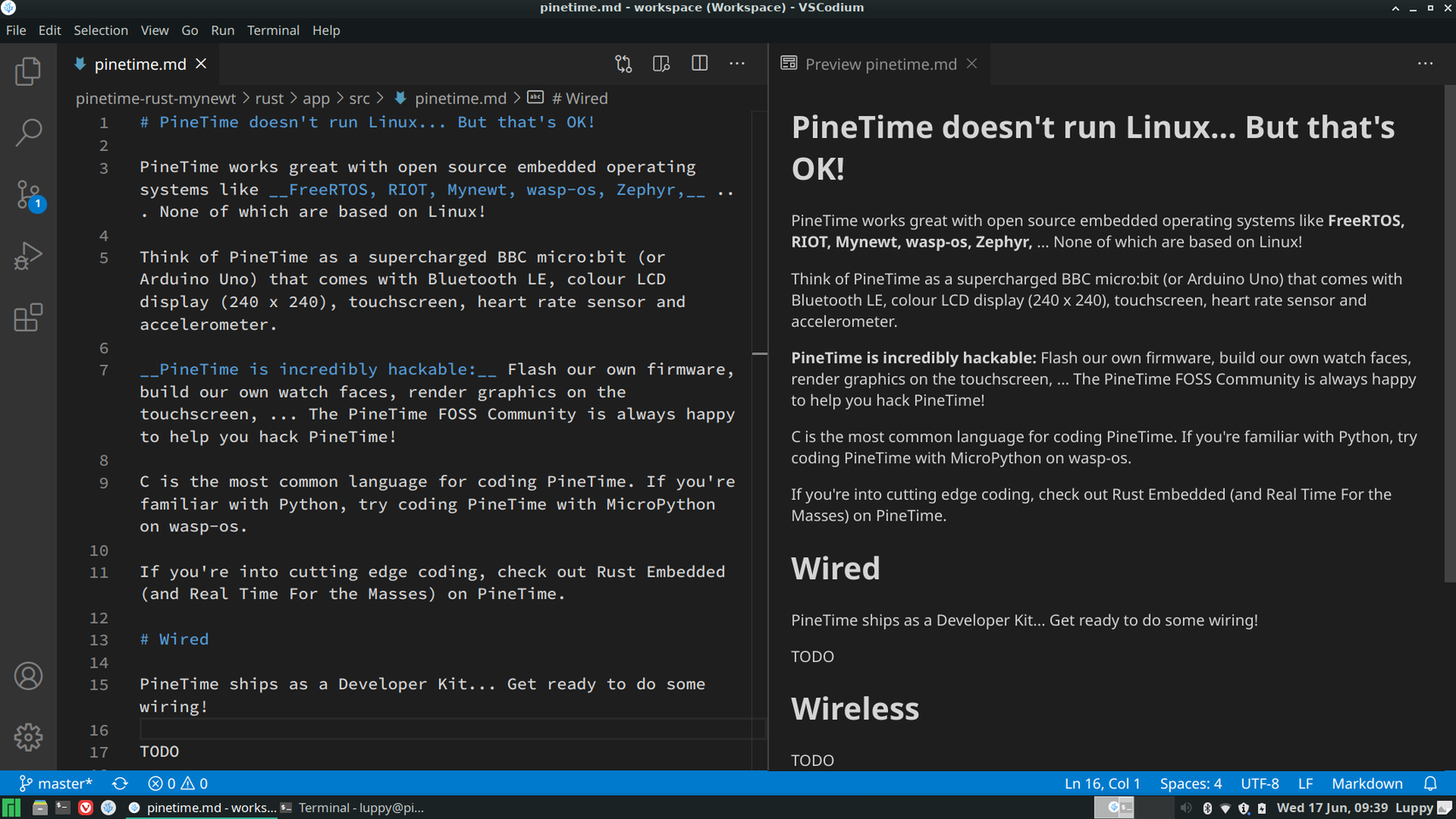Screen dimensions: 1456x819
Task: Click the Open Changes compare icon
Action: 624,64
